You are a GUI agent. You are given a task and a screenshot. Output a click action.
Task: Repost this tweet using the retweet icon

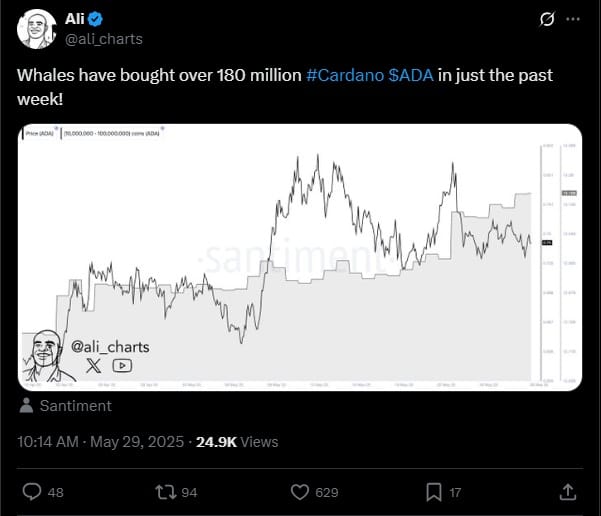166,492
